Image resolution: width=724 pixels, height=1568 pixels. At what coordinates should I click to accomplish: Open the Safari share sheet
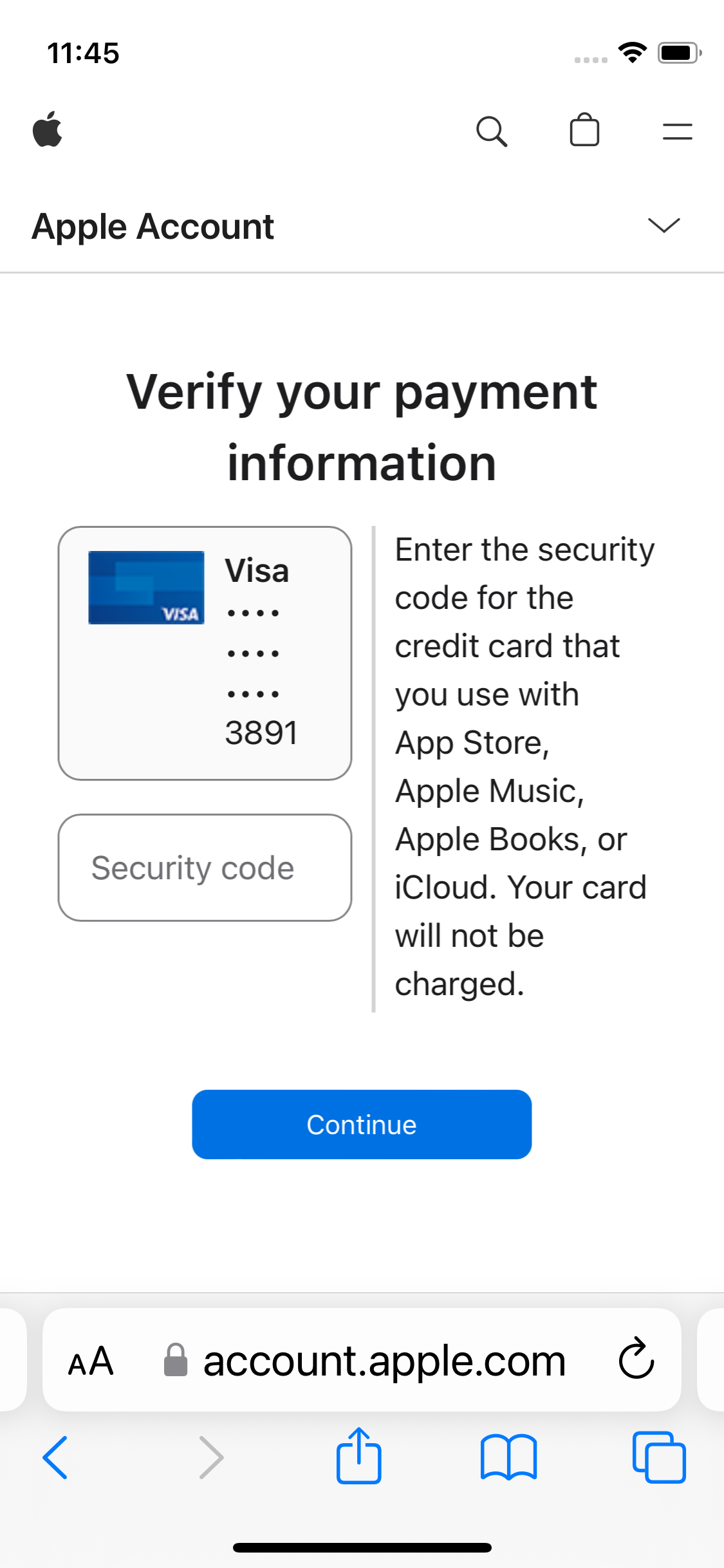pos(358,1456)
